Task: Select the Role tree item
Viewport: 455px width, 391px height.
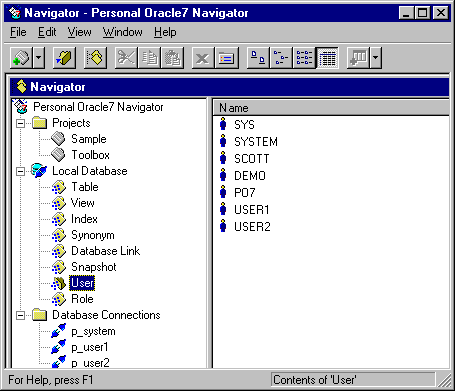Action: coord(82,299)
